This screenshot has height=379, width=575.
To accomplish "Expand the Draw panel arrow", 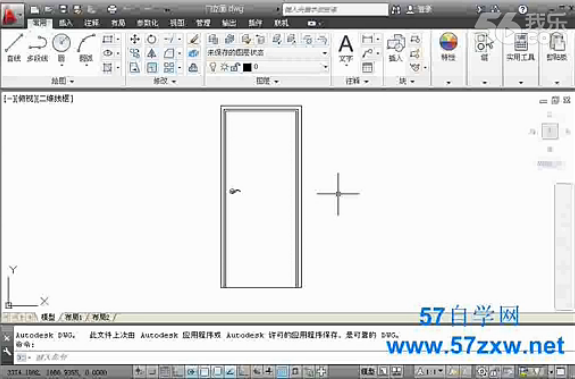I will pos(72,81).
